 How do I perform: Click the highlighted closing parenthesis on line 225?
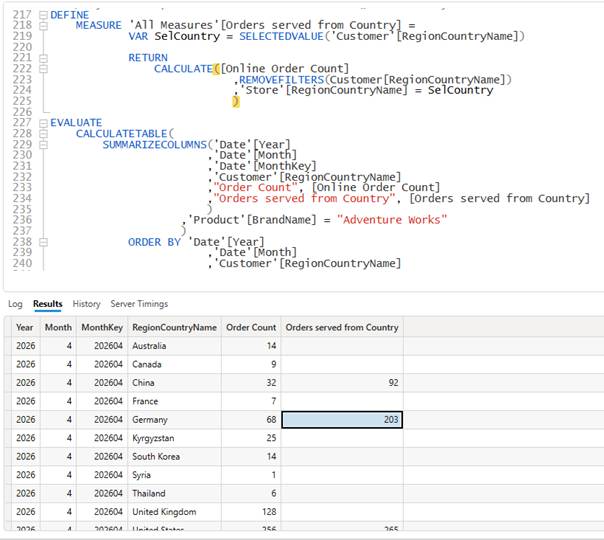pos(236,102)
